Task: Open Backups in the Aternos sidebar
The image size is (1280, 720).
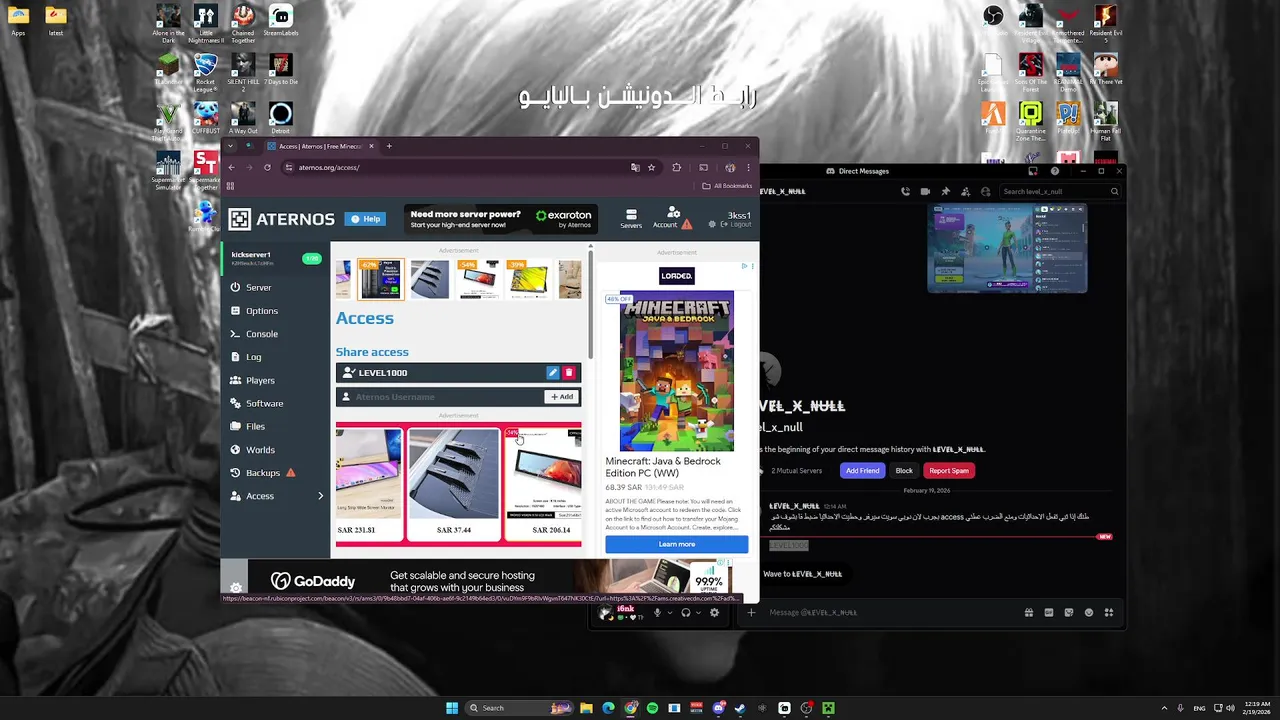Action: click(263, 473)
